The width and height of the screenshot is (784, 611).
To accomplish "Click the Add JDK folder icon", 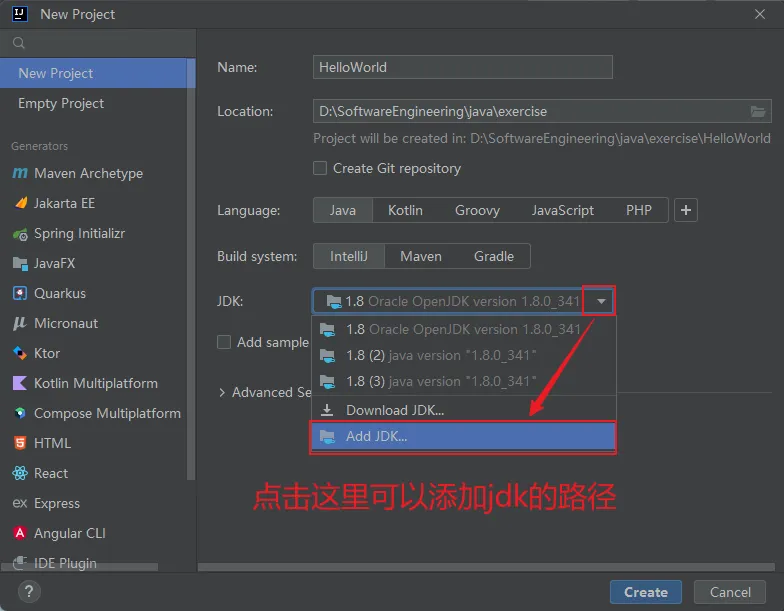I will click(x=328, y=436).
